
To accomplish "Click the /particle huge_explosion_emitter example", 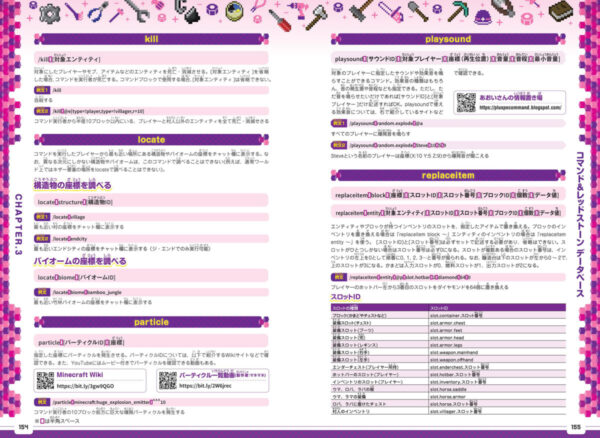I will click(x=151, y=402).
